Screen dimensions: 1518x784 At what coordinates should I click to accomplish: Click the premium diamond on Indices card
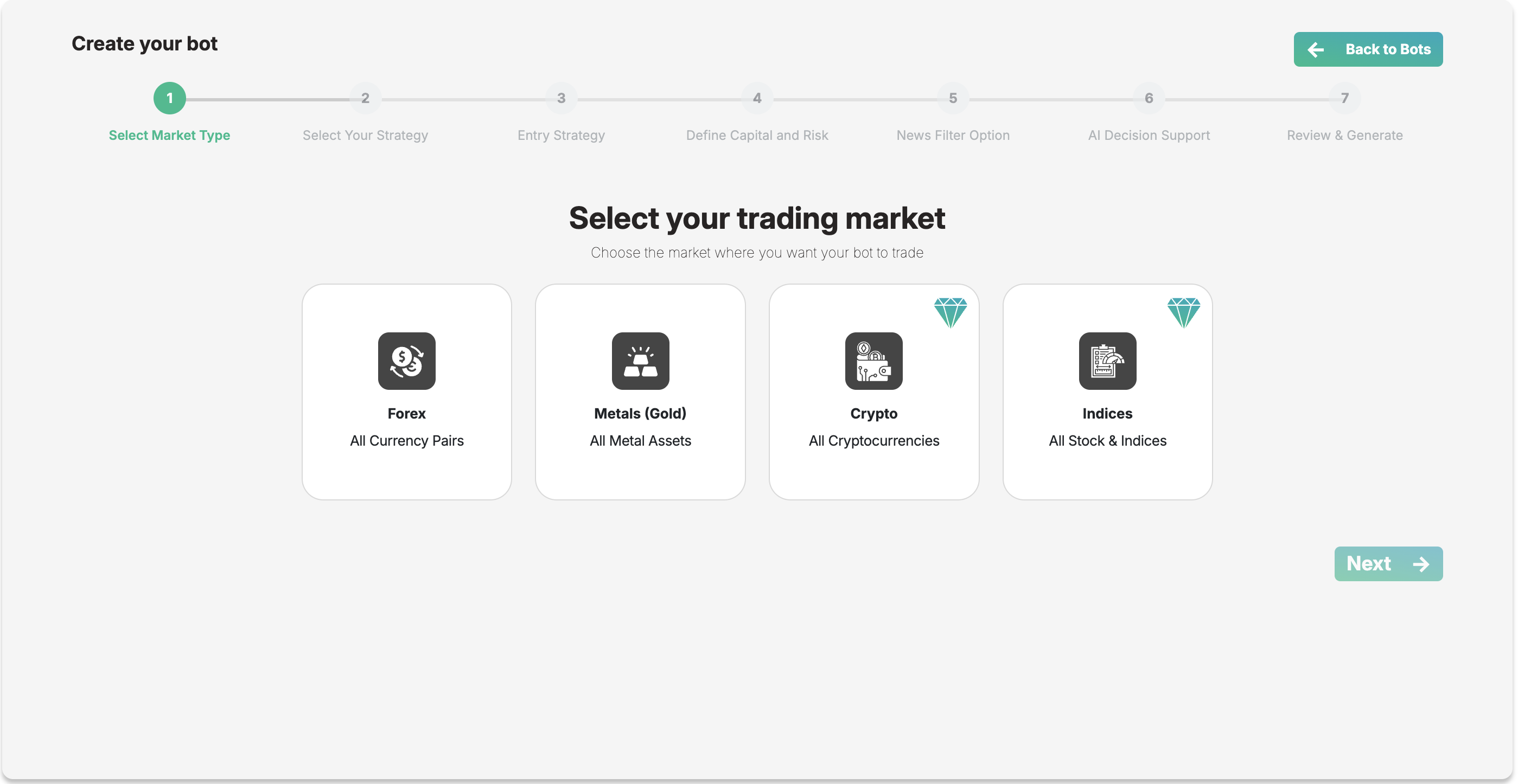1183,313
